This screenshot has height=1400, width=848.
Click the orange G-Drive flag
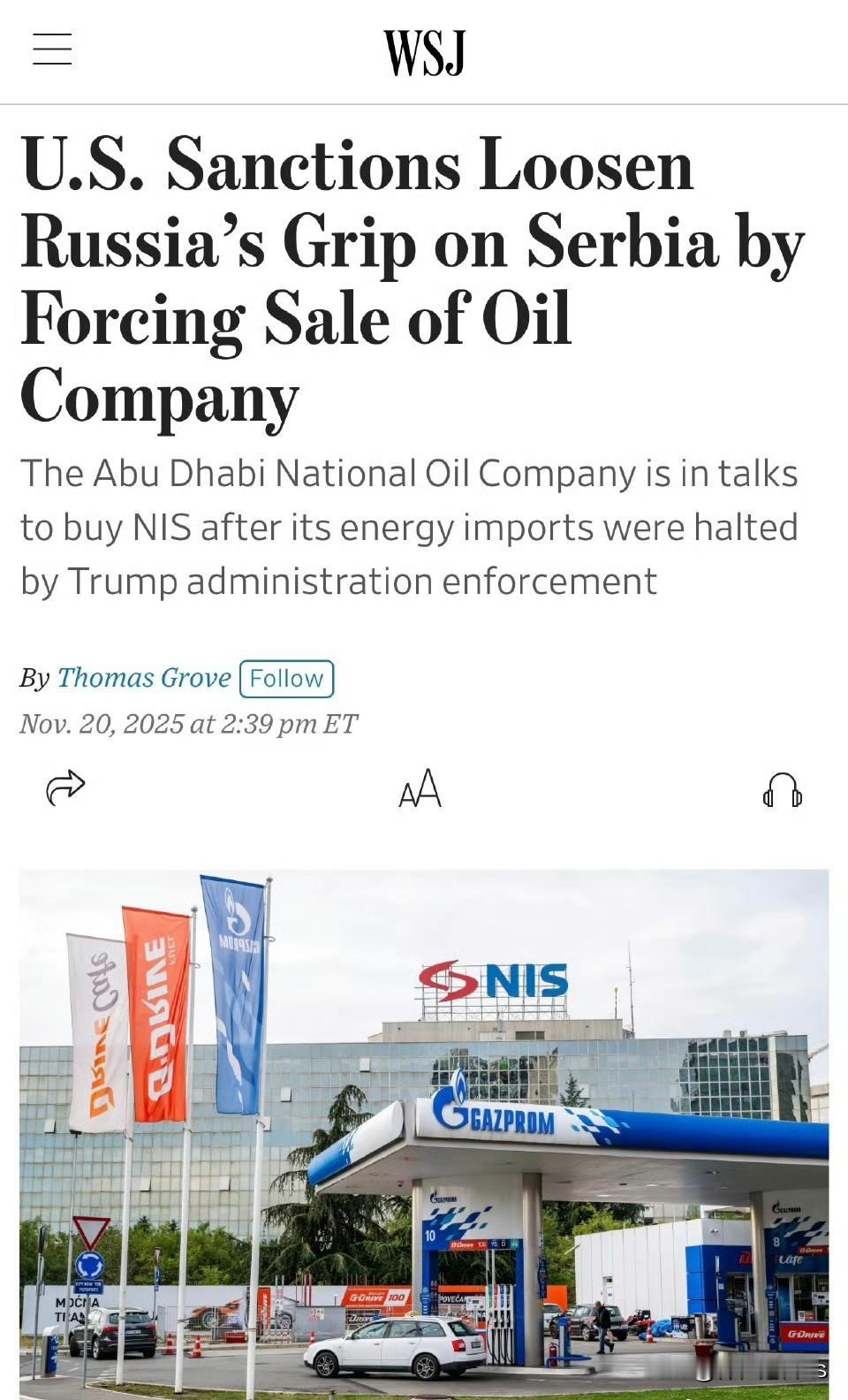pos(157,1014)
